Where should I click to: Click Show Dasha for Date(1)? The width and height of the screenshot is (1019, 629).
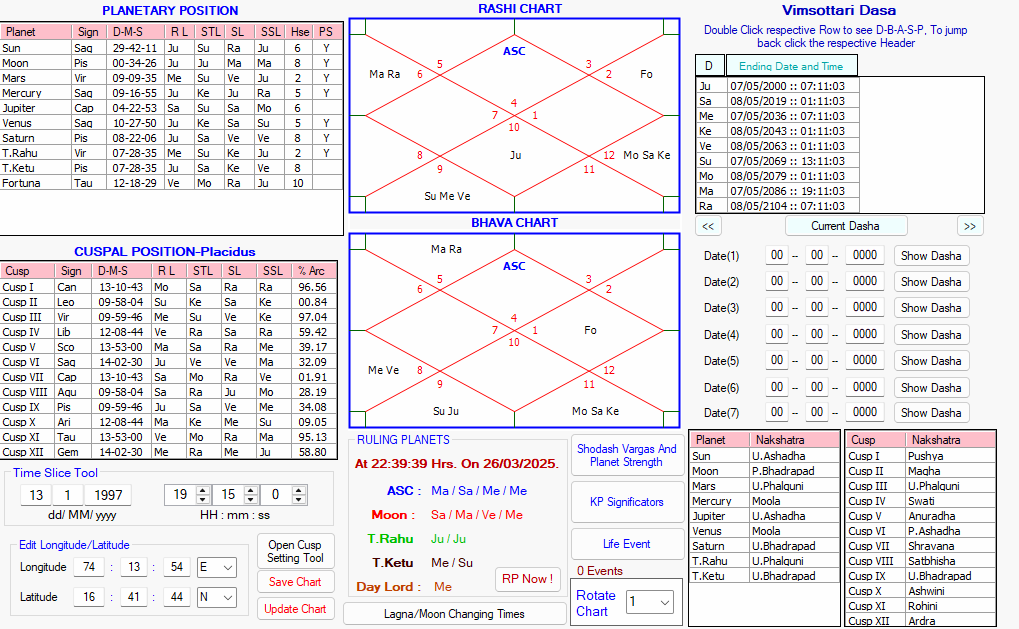coord(931,256)
